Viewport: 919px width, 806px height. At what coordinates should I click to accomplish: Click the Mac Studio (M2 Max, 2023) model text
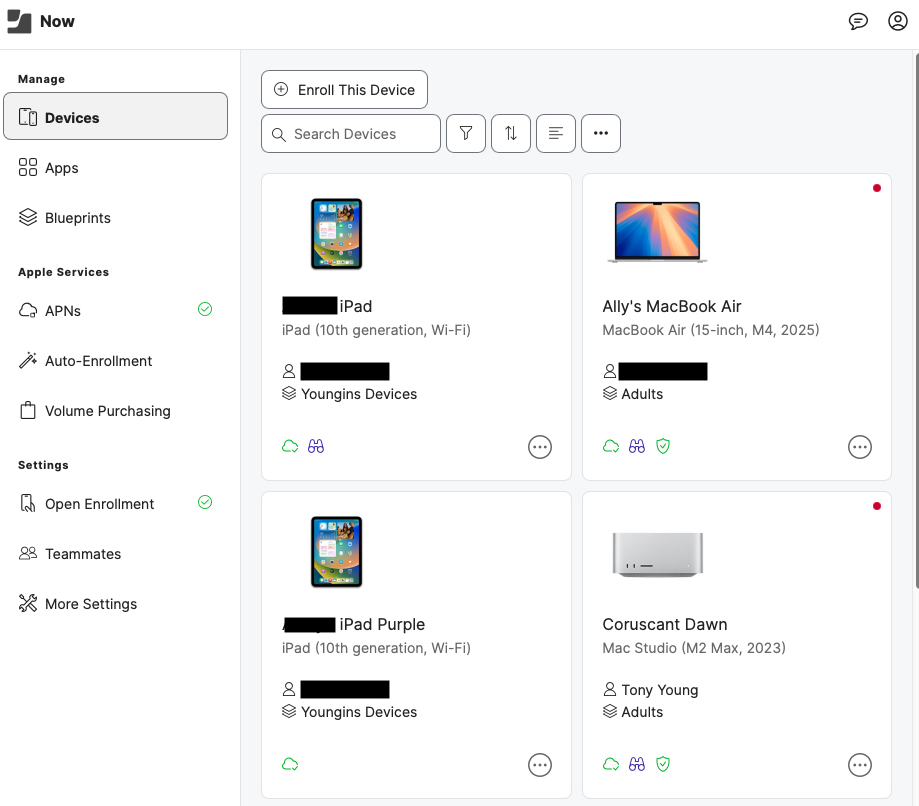[x=694, y=648]
